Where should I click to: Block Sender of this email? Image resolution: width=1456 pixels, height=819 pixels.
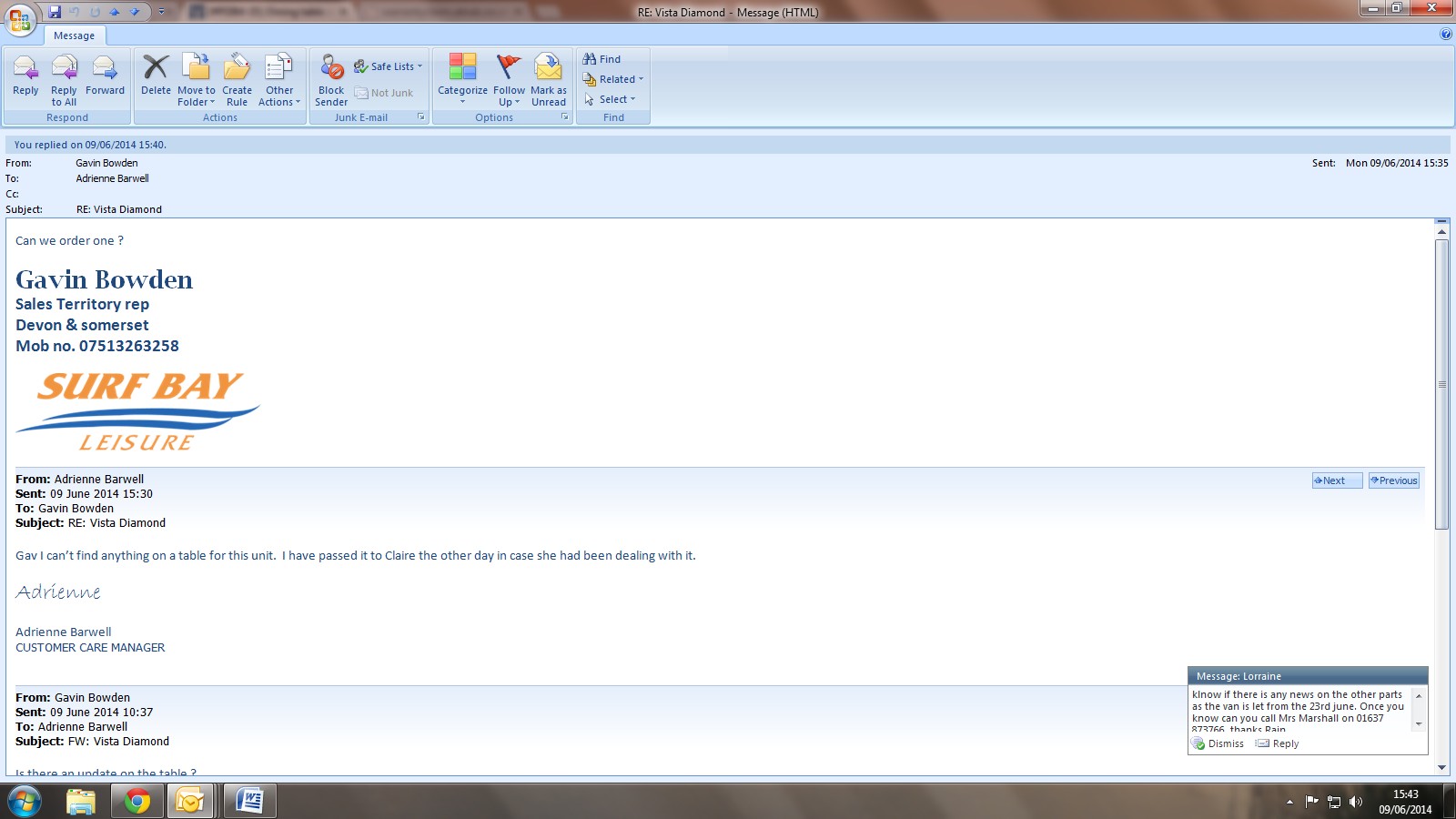click(331, 76)
